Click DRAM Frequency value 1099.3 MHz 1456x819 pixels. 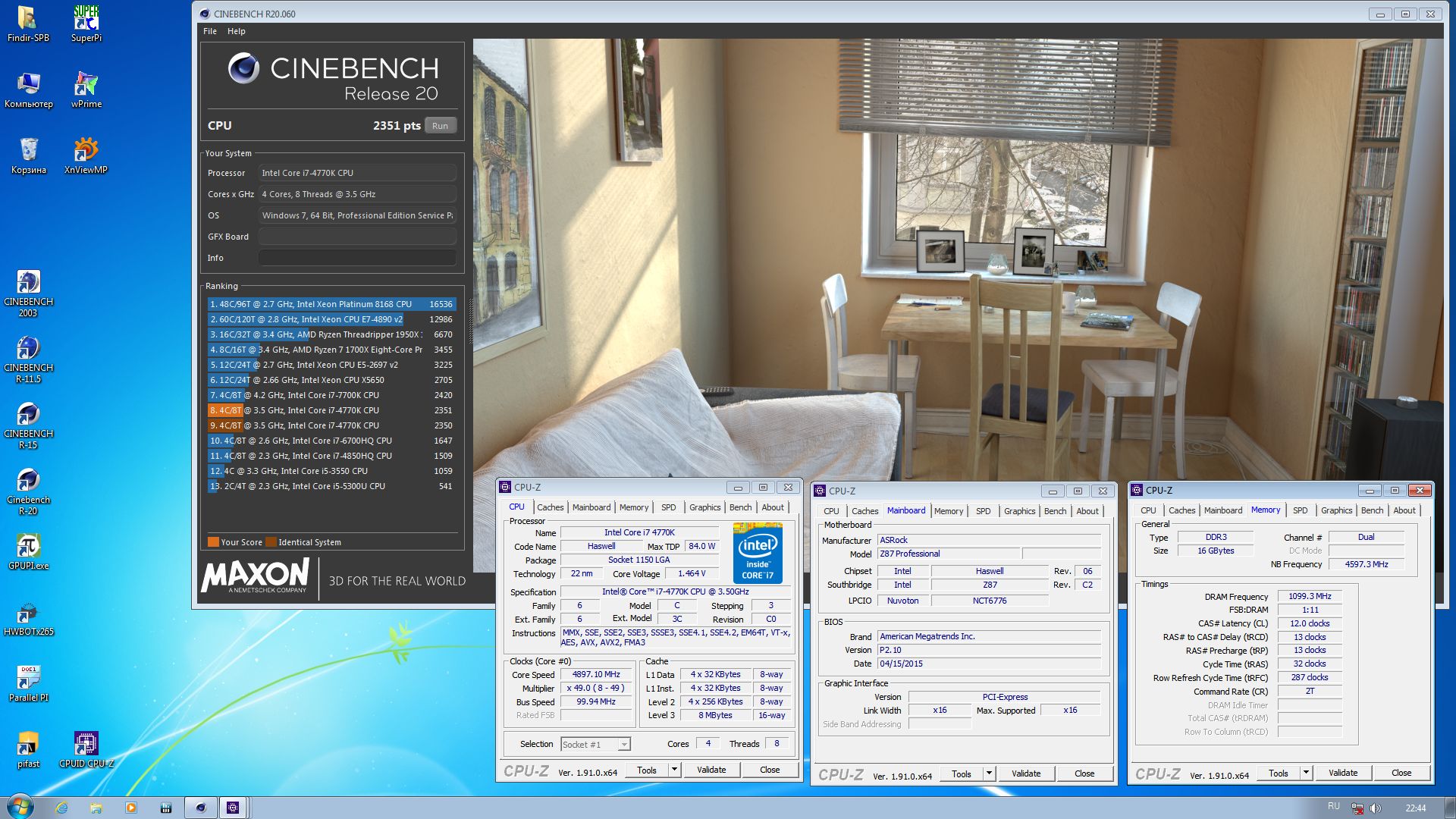pyautogui.click(x=1310, y=596)
